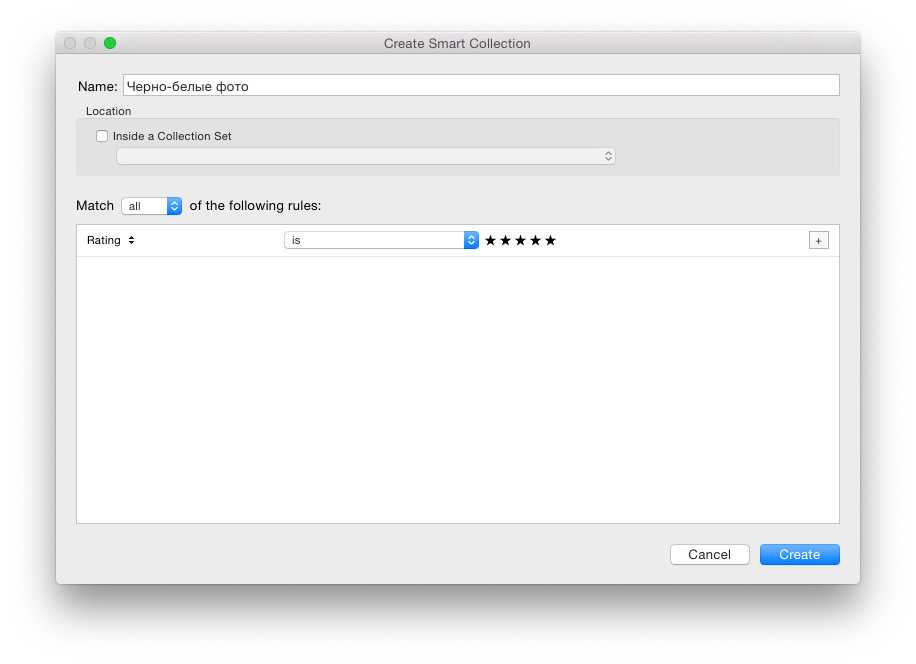
Task: Add a new rule with plus button
Action: pos(818,241)
